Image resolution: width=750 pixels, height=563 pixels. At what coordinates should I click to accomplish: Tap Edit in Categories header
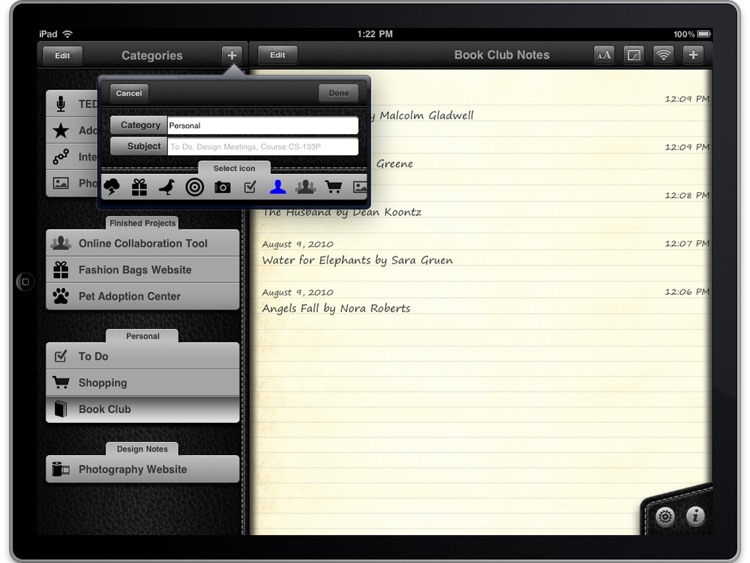(62, 55)
